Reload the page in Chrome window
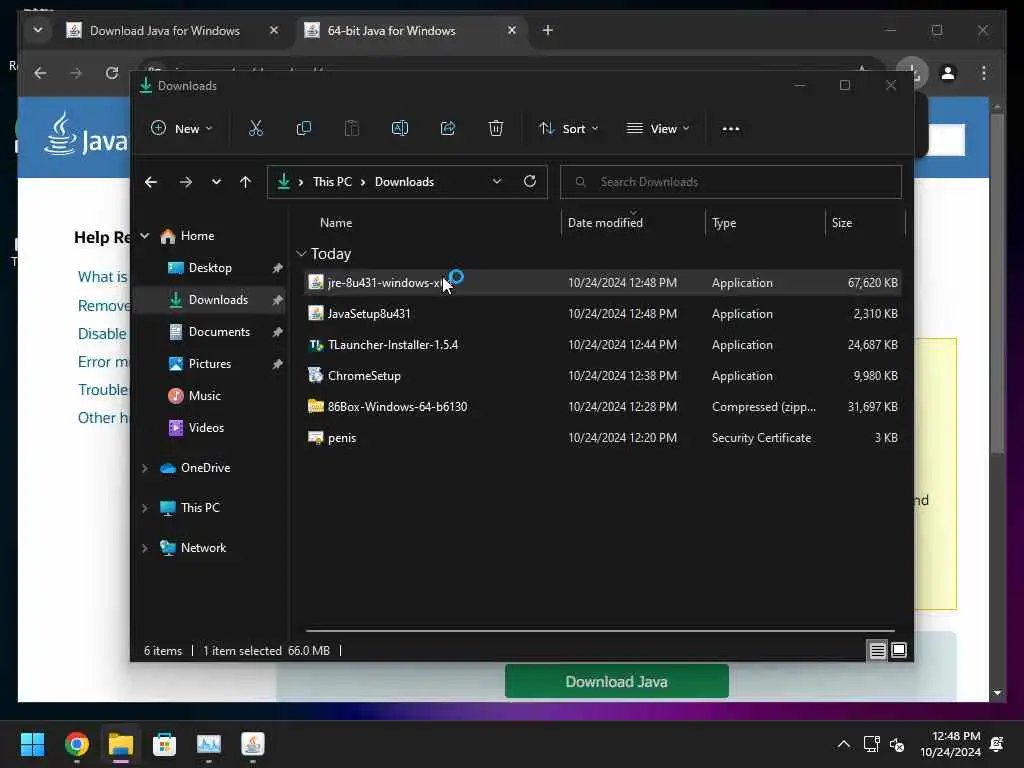The image size is (1024, 768). click(x=112, y=72)
